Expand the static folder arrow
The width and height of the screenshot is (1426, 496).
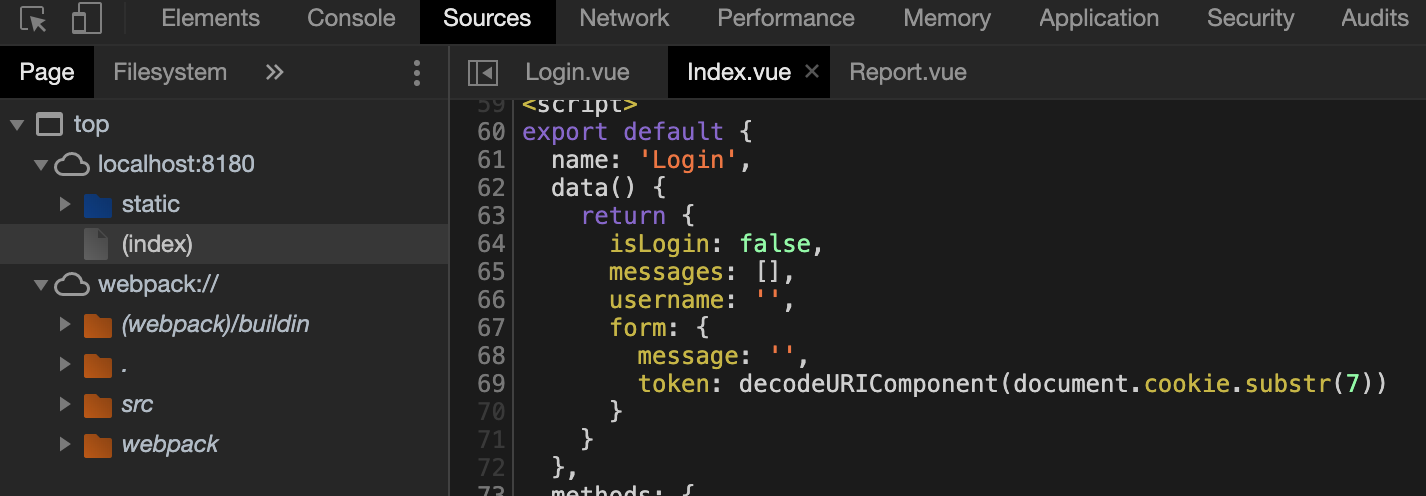[x=65, y=205]
